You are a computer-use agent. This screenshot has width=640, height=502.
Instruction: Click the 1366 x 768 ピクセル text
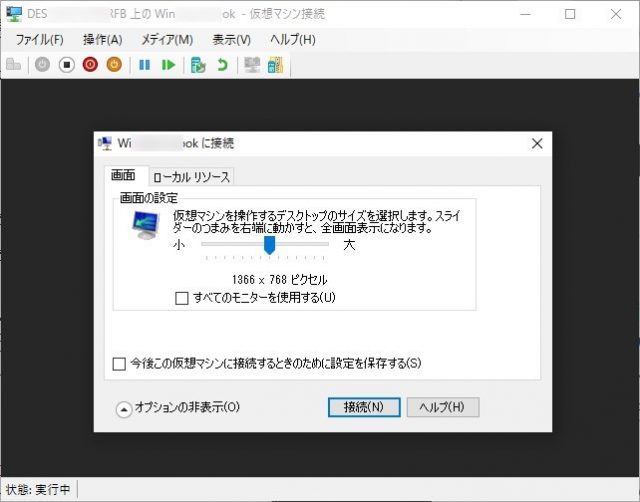tap(280, 280)
